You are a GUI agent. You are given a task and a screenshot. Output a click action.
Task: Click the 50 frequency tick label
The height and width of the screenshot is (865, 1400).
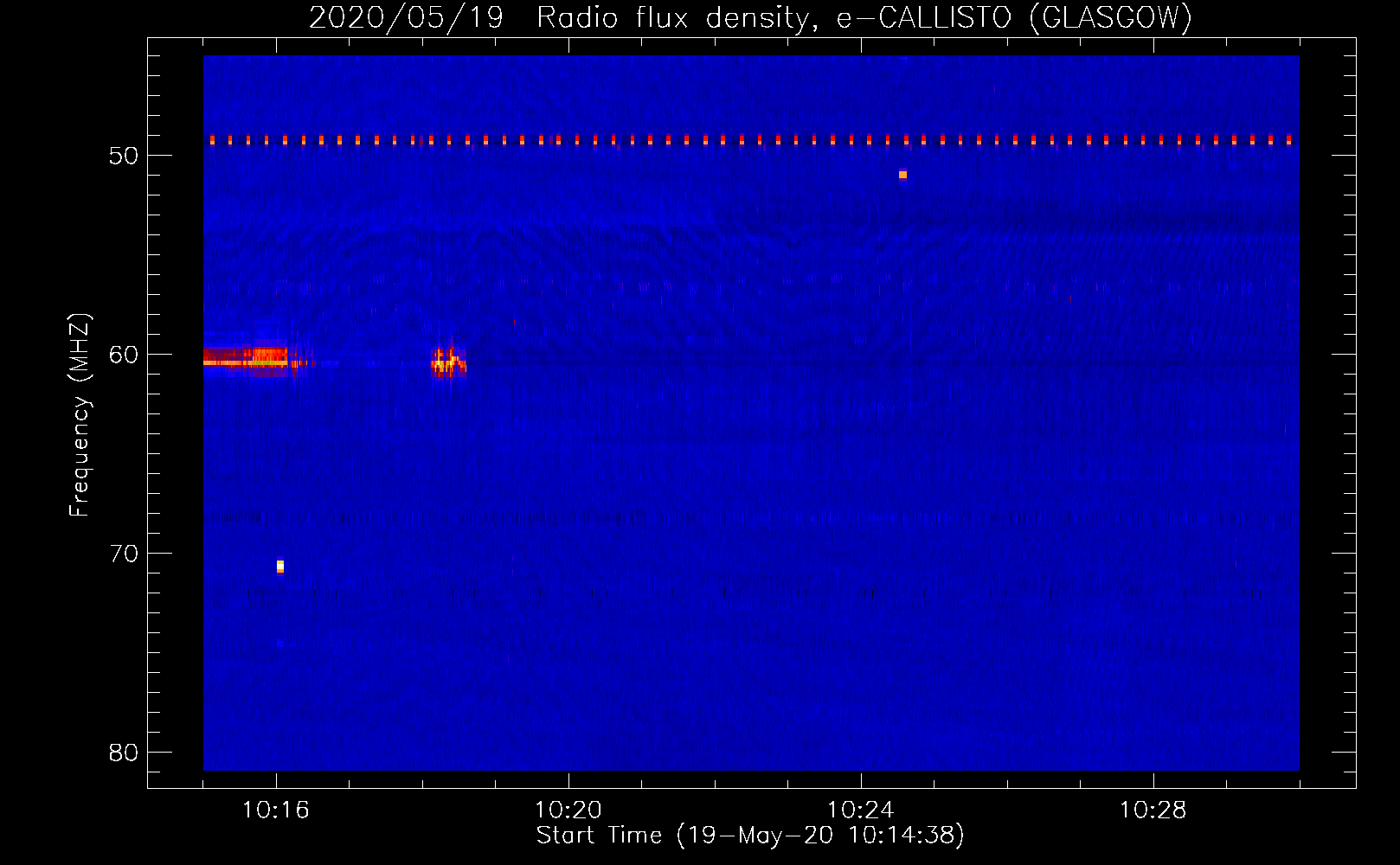[x=124, y=156]
